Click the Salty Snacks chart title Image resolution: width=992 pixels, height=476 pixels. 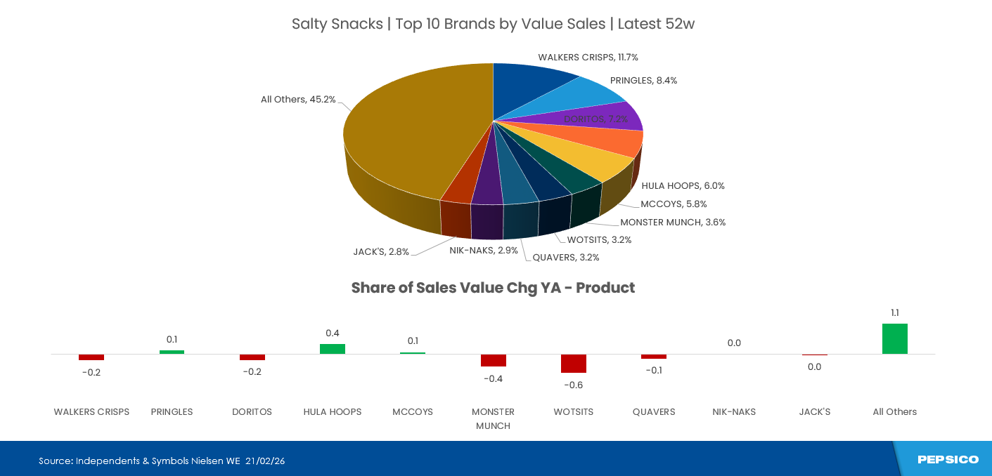[493, 24]
